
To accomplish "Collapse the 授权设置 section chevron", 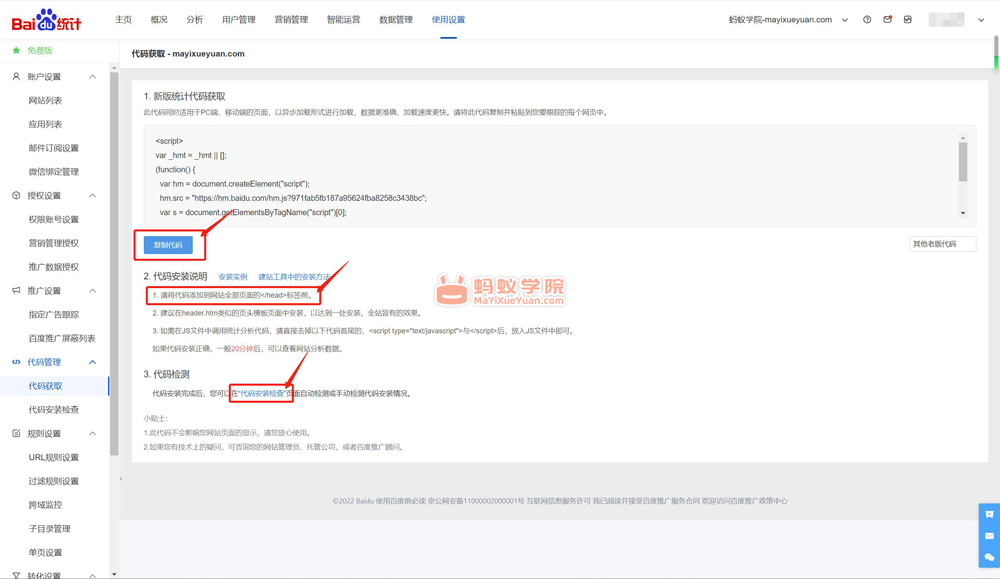I will coord(92,195).
